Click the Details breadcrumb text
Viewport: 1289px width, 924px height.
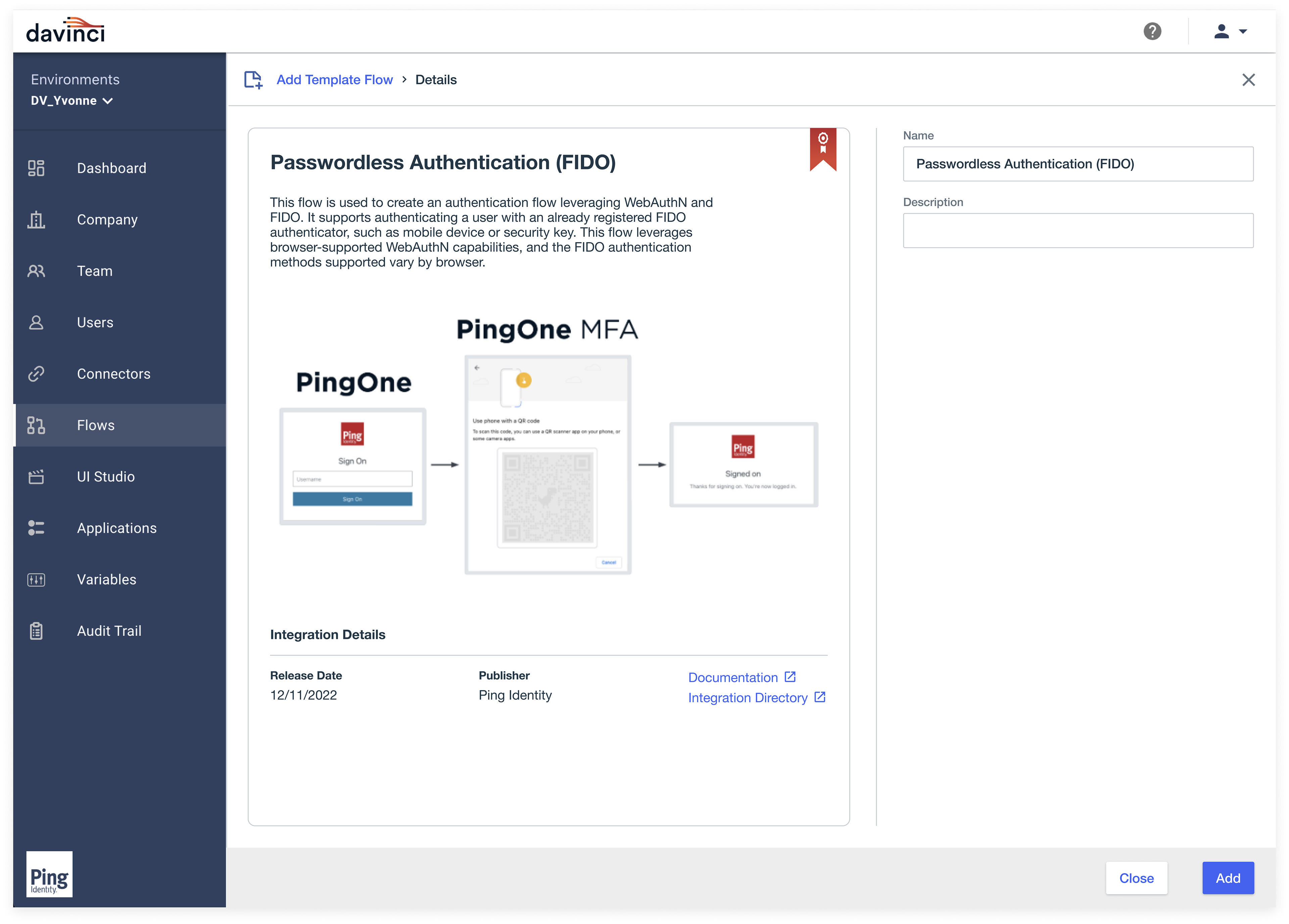[436, 80]
